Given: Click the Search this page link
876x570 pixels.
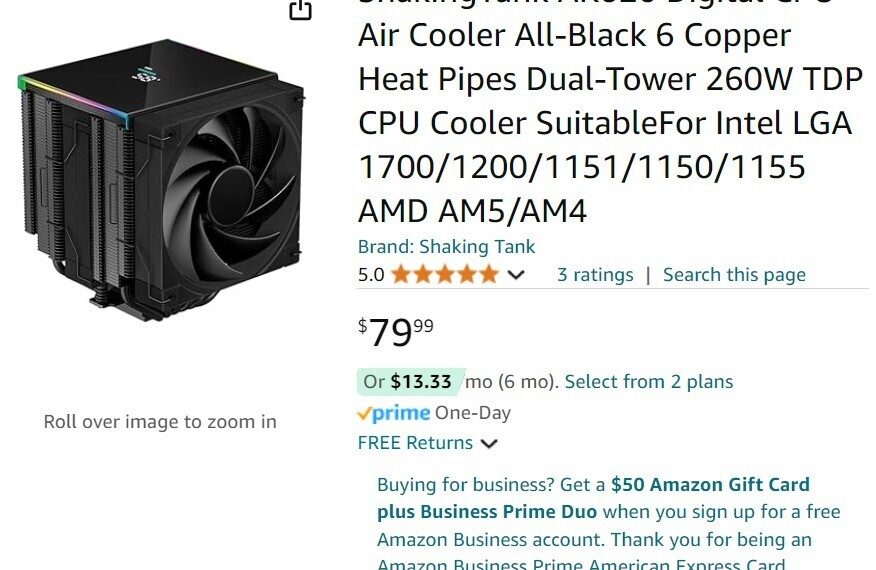Looking at the screenshot, I should tap(734, 275).
